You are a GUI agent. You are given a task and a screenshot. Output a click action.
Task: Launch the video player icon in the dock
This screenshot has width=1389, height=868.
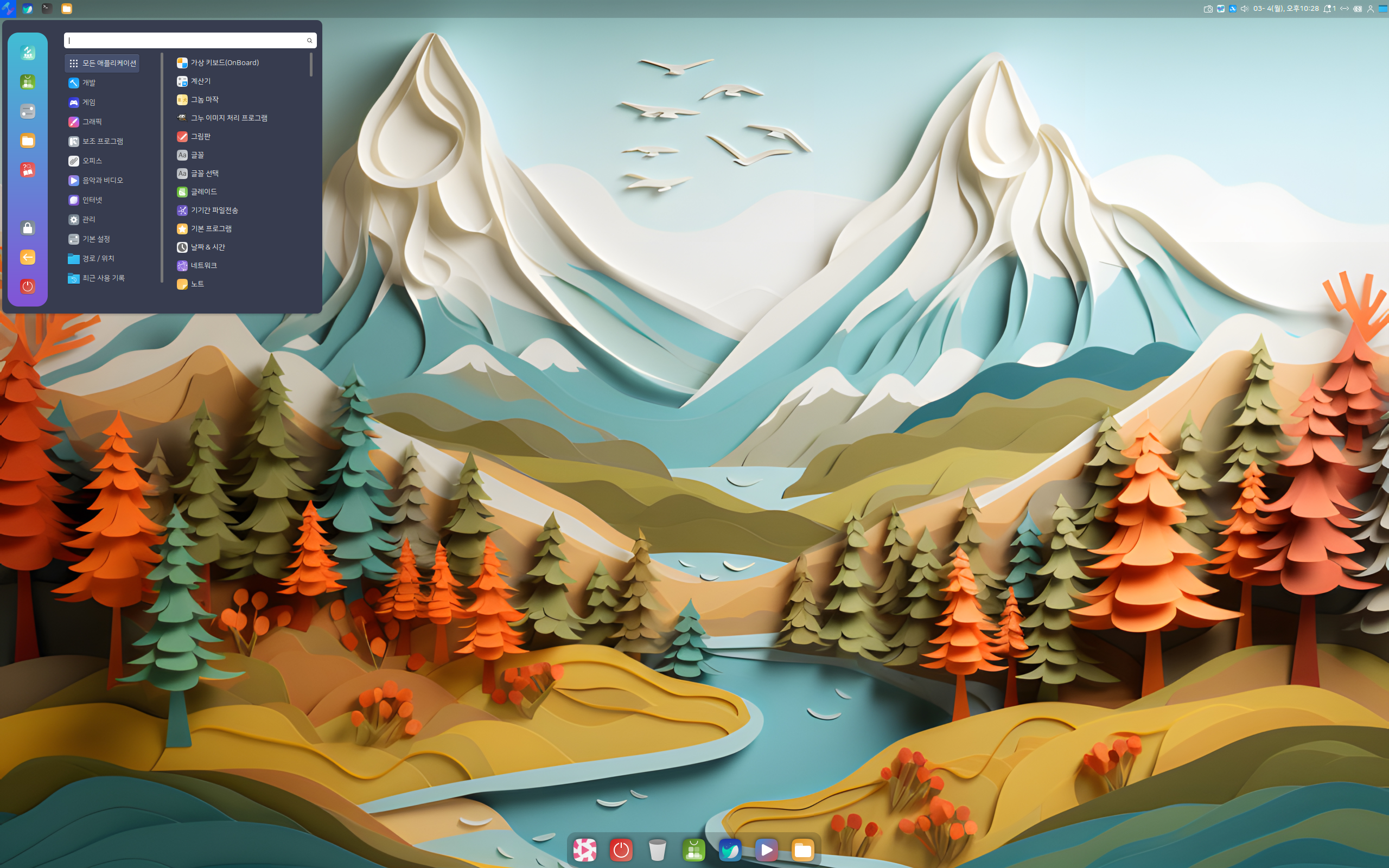tap(766, 850)
